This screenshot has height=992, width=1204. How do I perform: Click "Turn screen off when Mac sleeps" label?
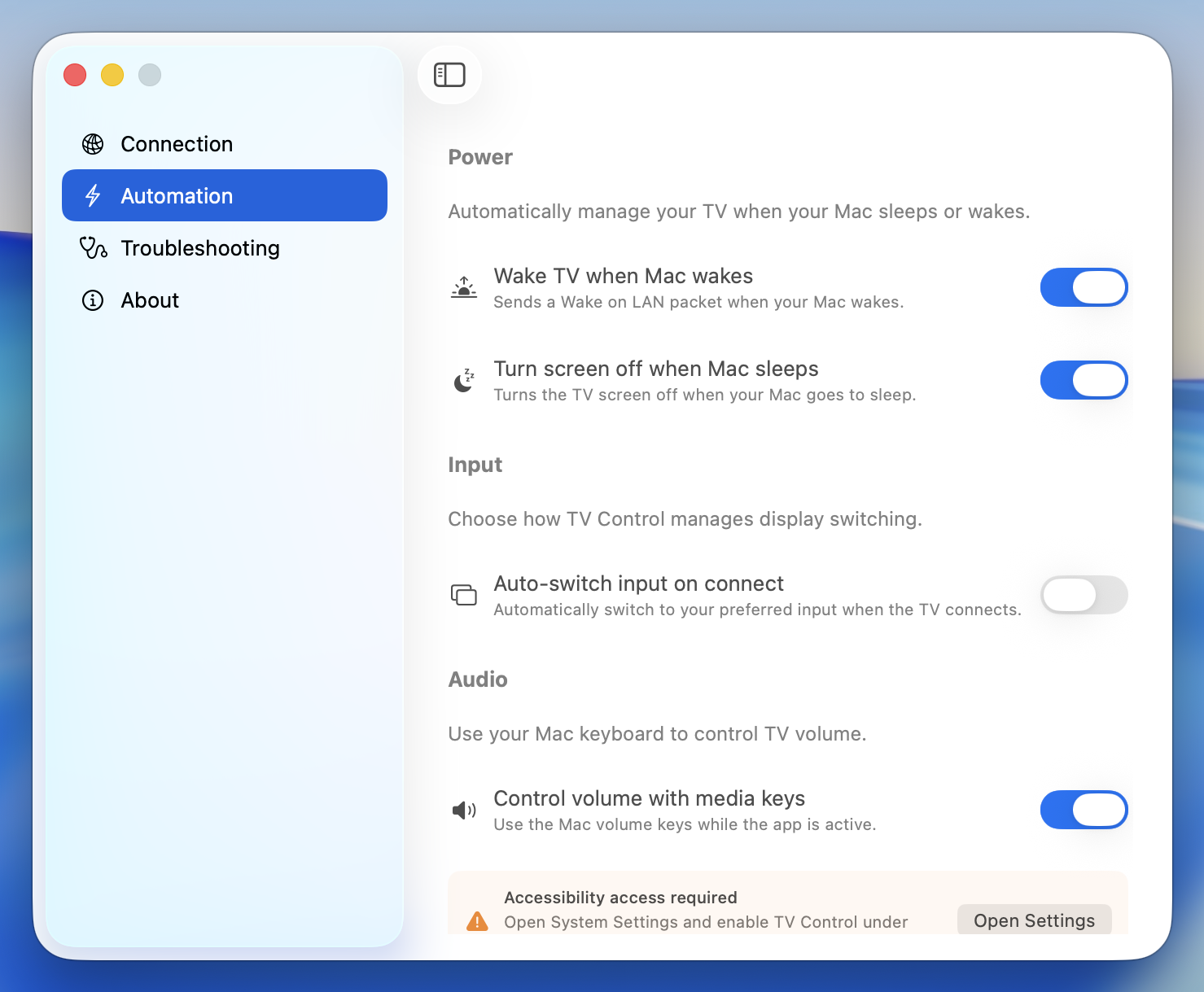pos(656,369)
